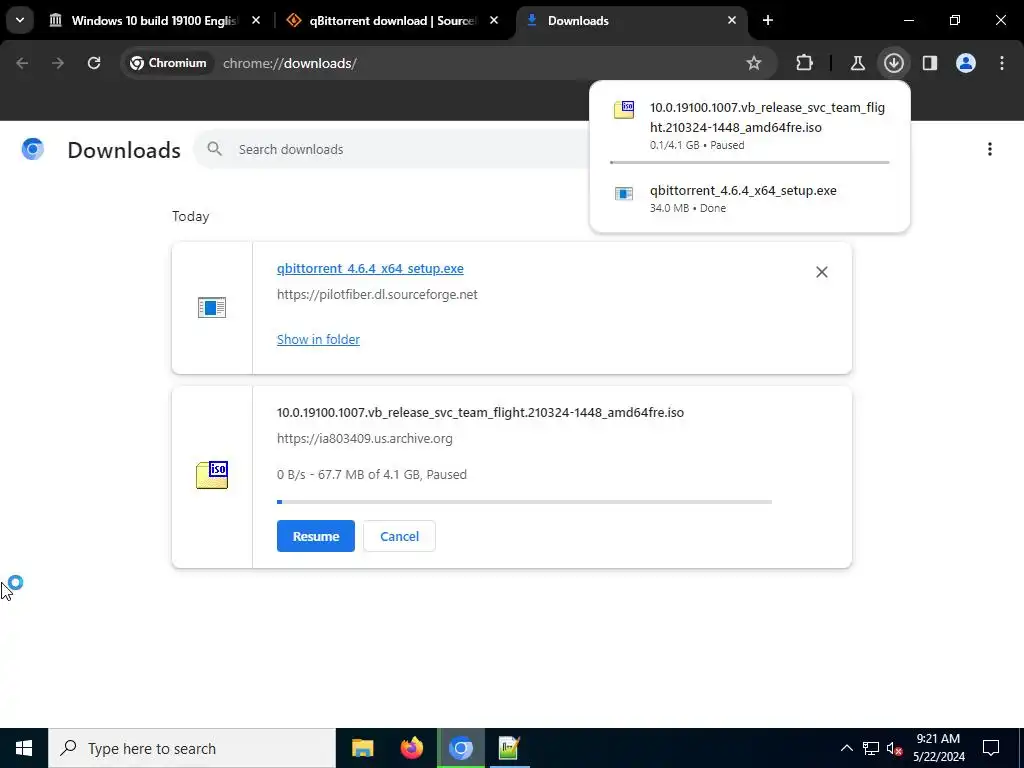Viewport: 1024px width, 768px height.
Task: Open the side panel icon
Action: [x=930, y=63]
